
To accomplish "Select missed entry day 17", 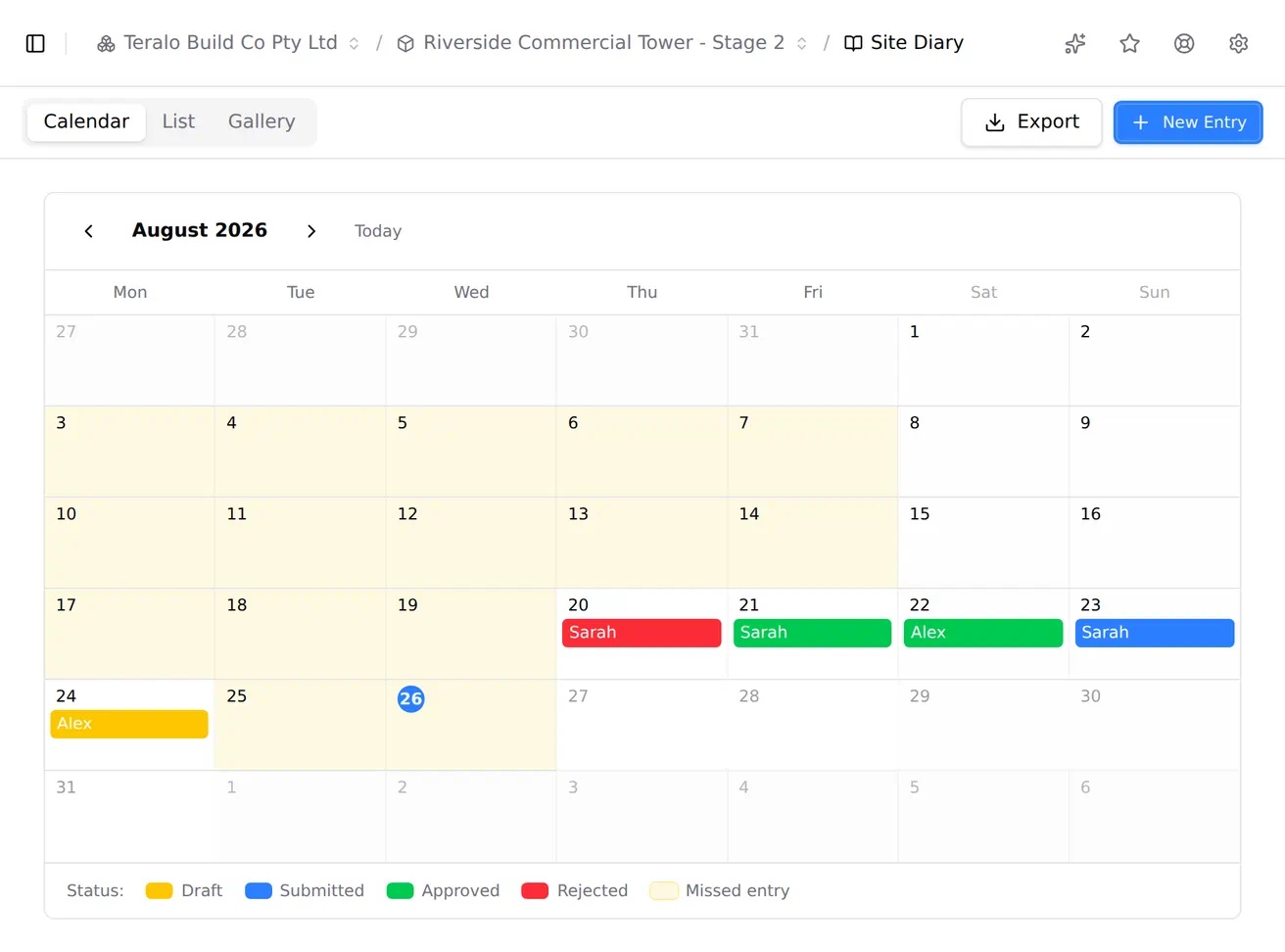I will [129, 634].
